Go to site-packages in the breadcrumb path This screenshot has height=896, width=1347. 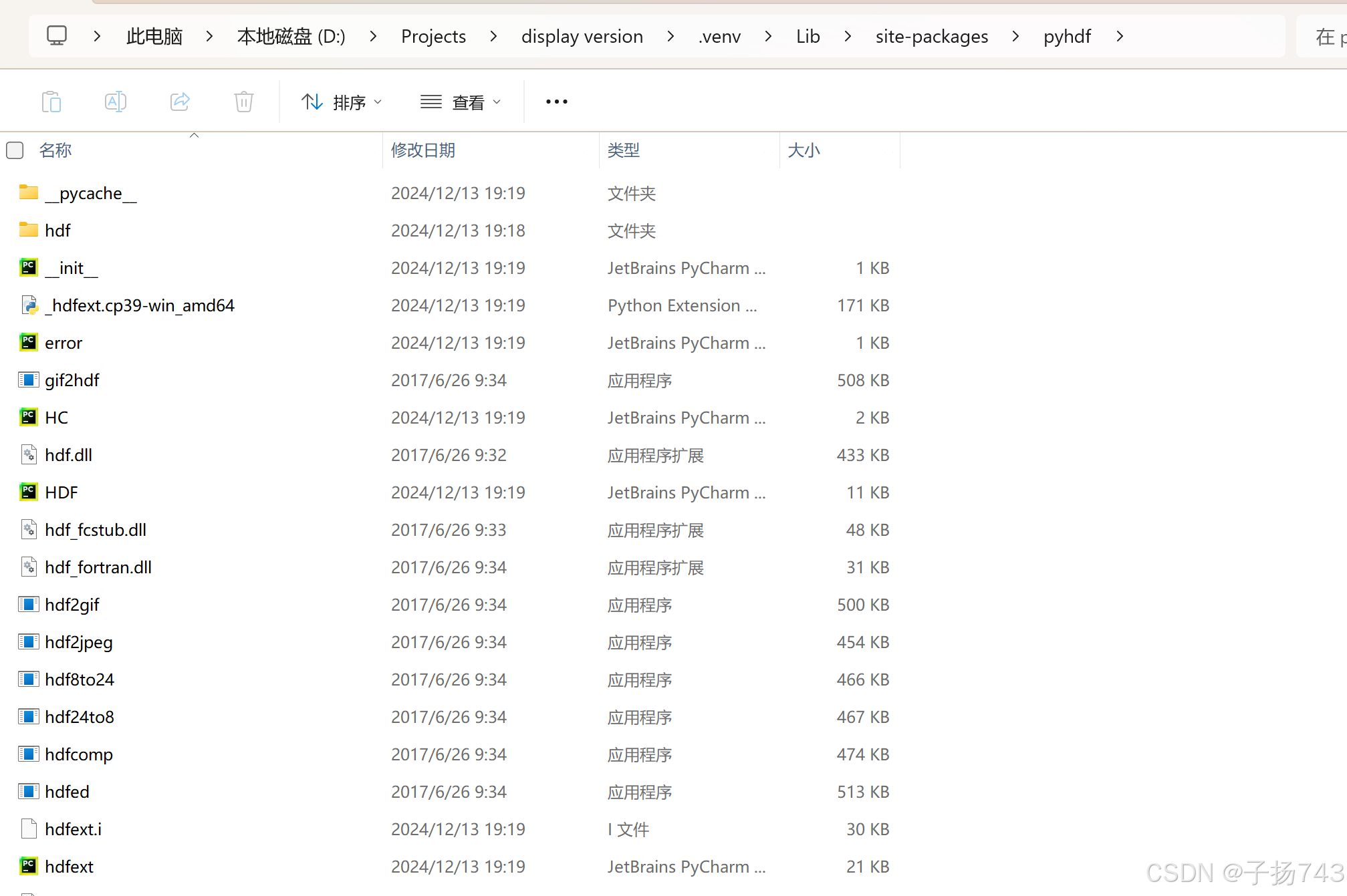click(931, 36)
